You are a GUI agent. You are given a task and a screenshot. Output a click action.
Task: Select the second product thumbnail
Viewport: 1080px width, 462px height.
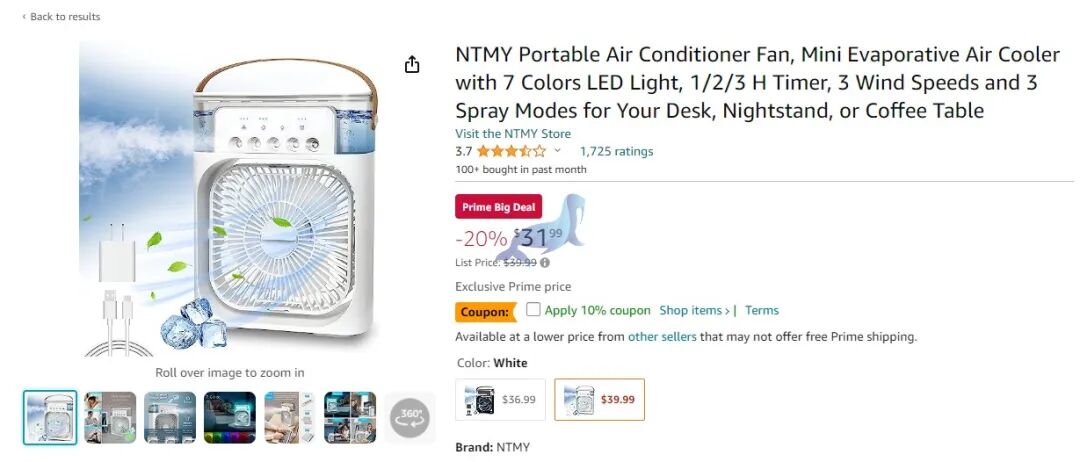[110, 417]
